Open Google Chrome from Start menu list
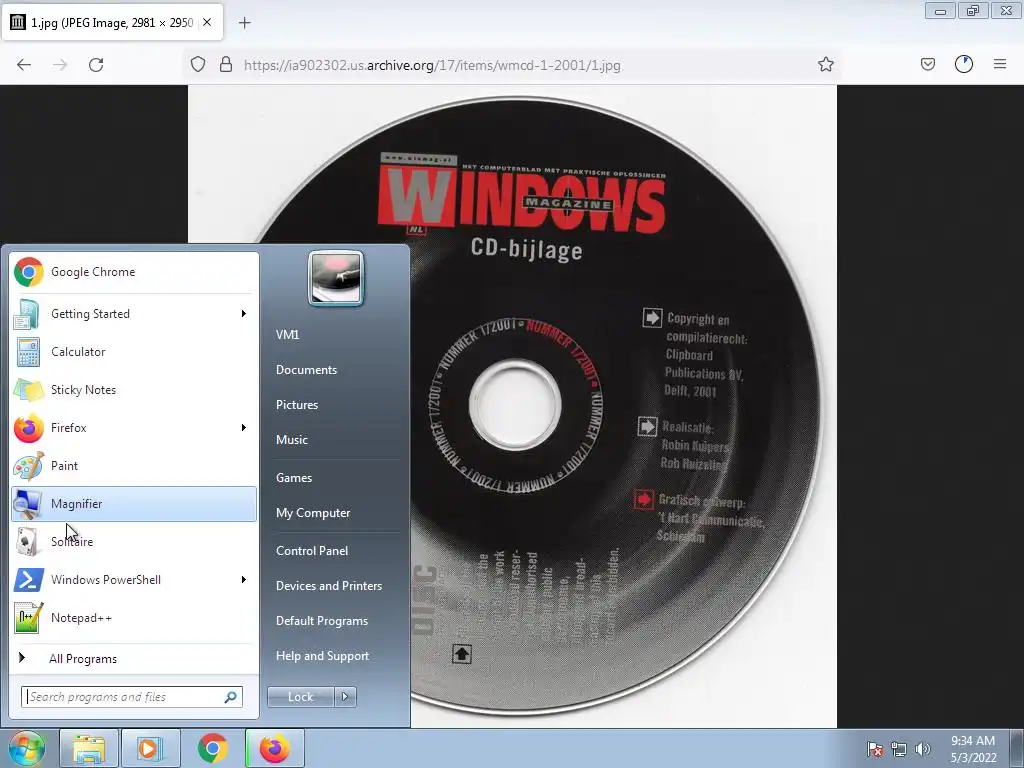This screenshot has width=1024, height=768. (x=134, y=272)
